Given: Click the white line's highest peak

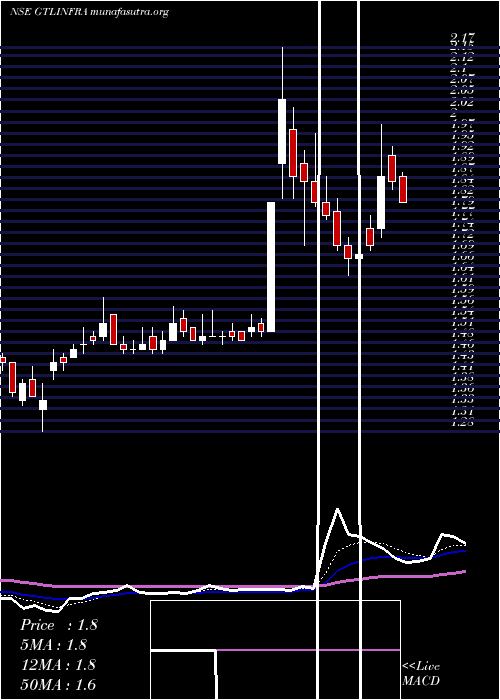Looking at the screenshot, I should pos(337,509).
